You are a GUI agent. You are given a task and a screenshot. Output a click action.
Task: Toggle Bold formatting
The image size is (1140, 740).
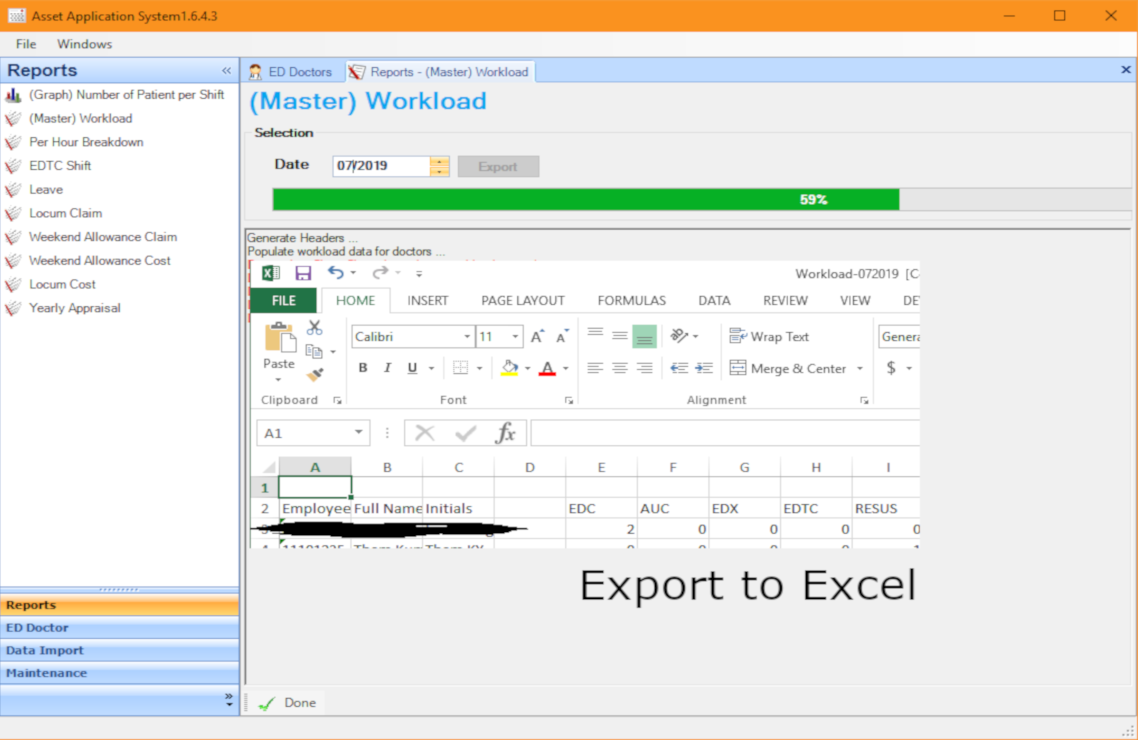click(x=363, y=368)
